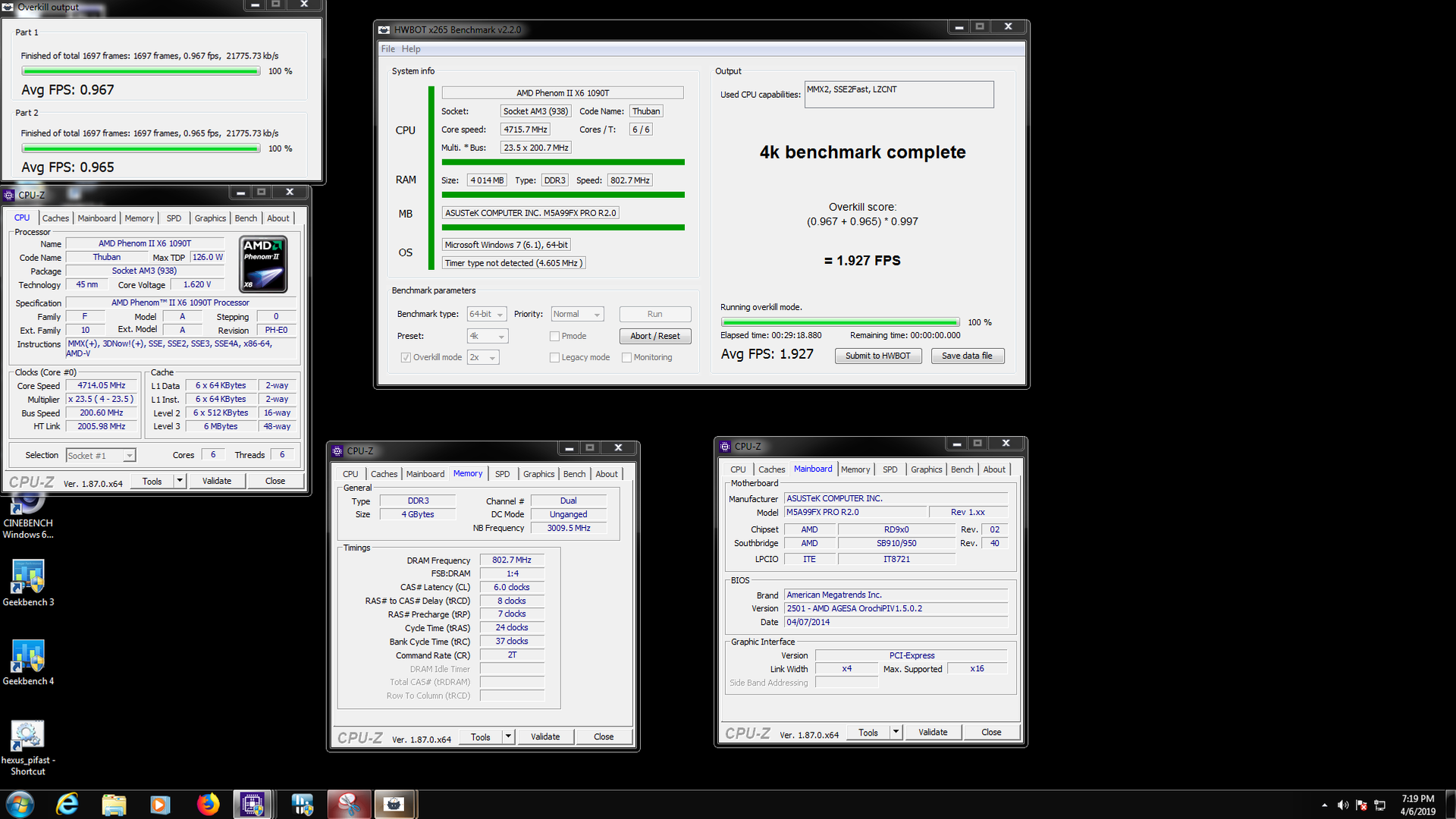Viewport: 1456px width, 819px height.
Task: Click the CPU-Z processor window title icon
Action: (x=9, y=195)
